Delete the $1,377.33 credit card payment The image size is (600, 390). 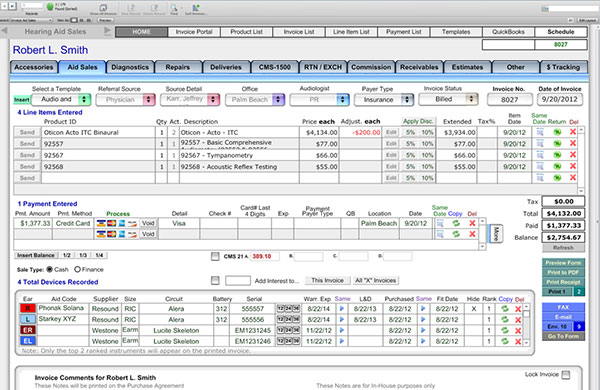point(472,223)
